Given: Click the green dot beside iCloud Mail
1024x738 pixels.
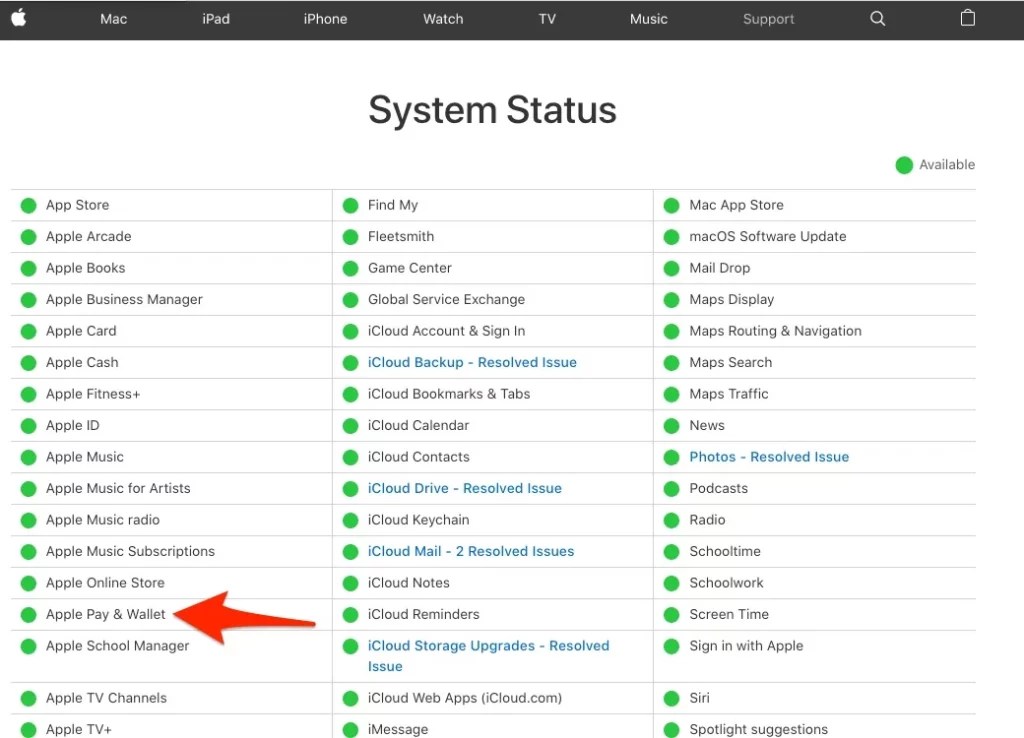Looking at the screenshot, I should pyautogui.click(x=351, y=553).
